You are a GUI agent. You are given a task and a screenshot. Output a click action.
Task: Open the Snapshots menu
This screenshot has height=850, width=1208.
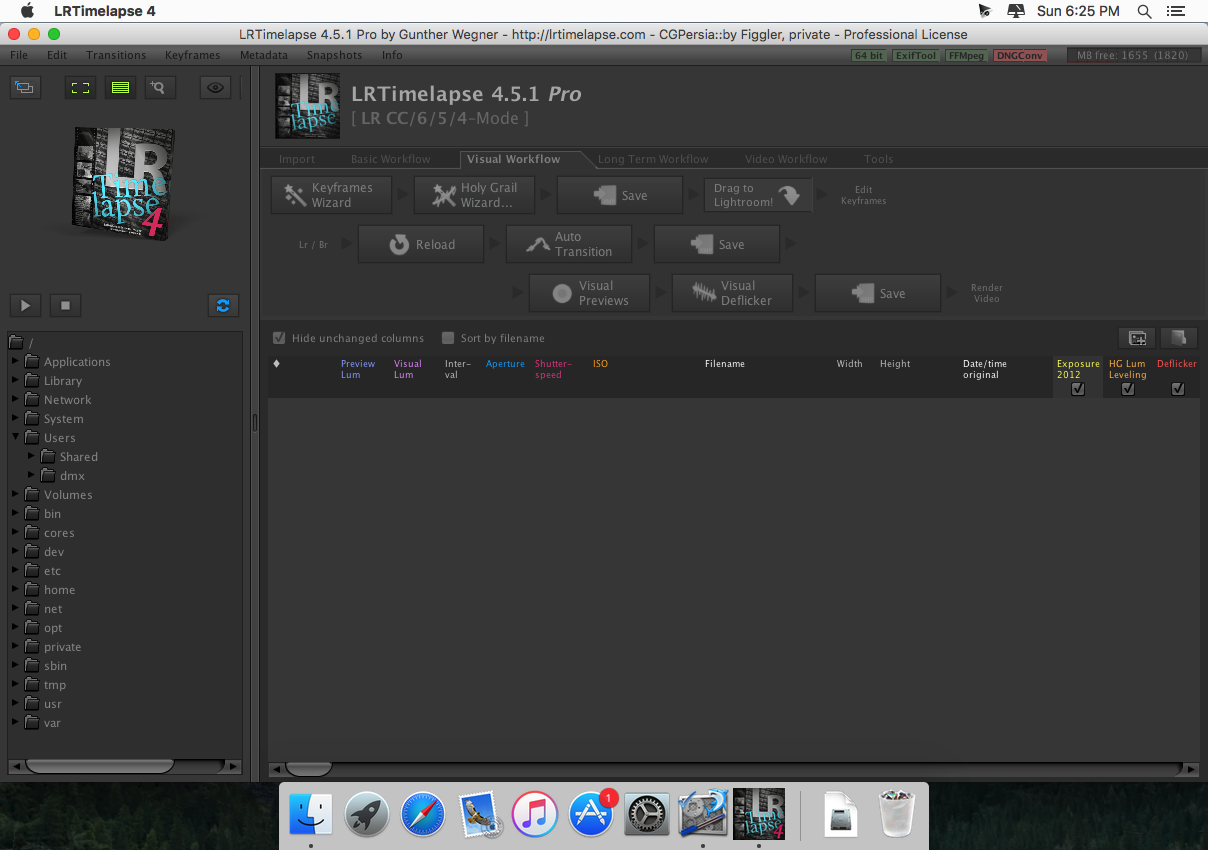pyautogui.click(x=334, y=55)
